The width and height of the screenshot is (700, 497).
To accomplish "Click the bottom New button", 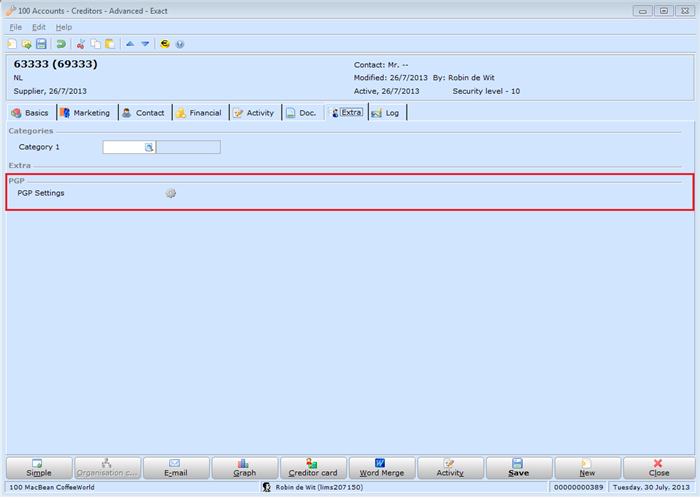I will [587, 468].
